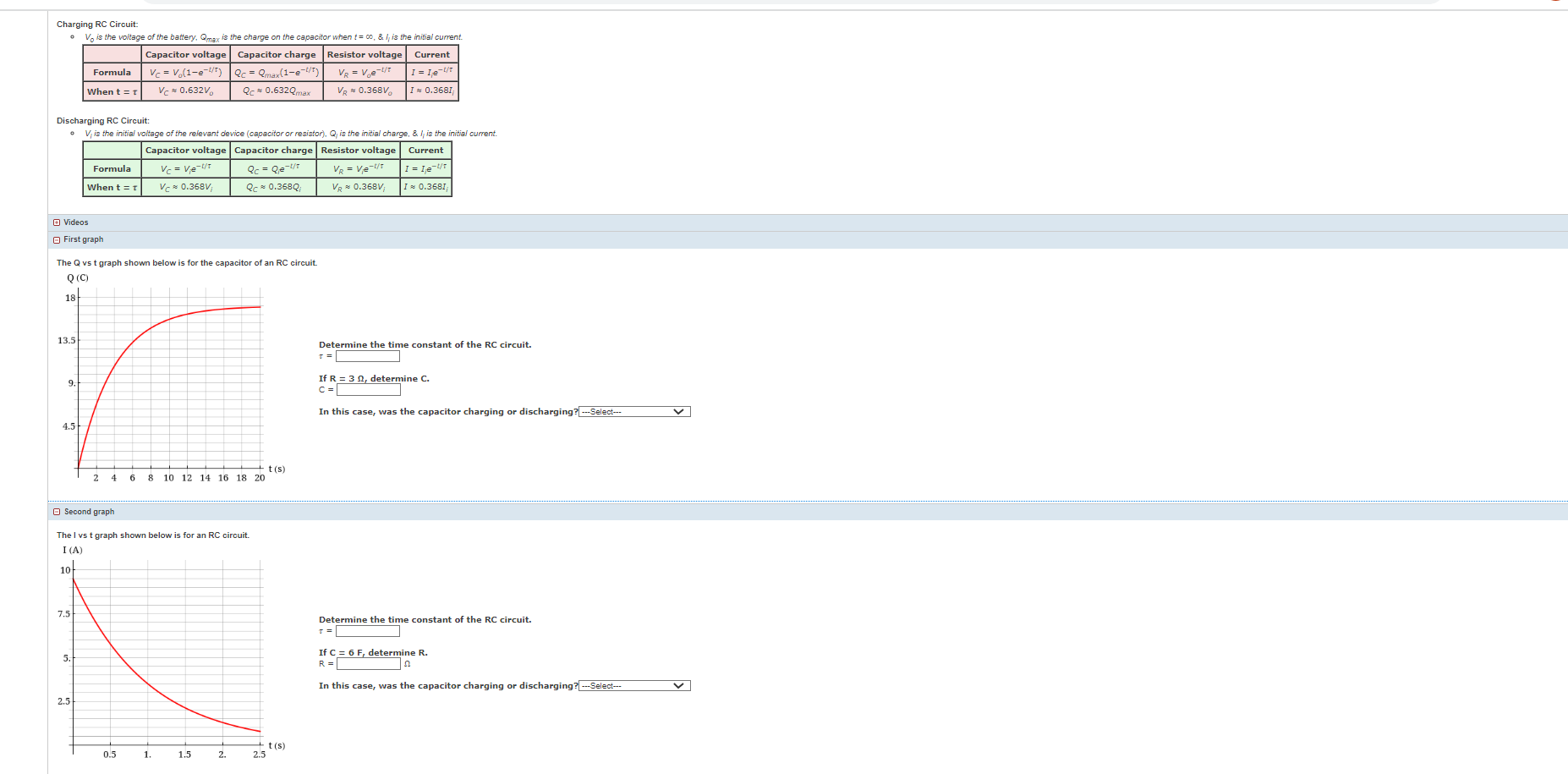Click the R = resistance input box
The image size is (1568, 774).
[x=369, y=664]
